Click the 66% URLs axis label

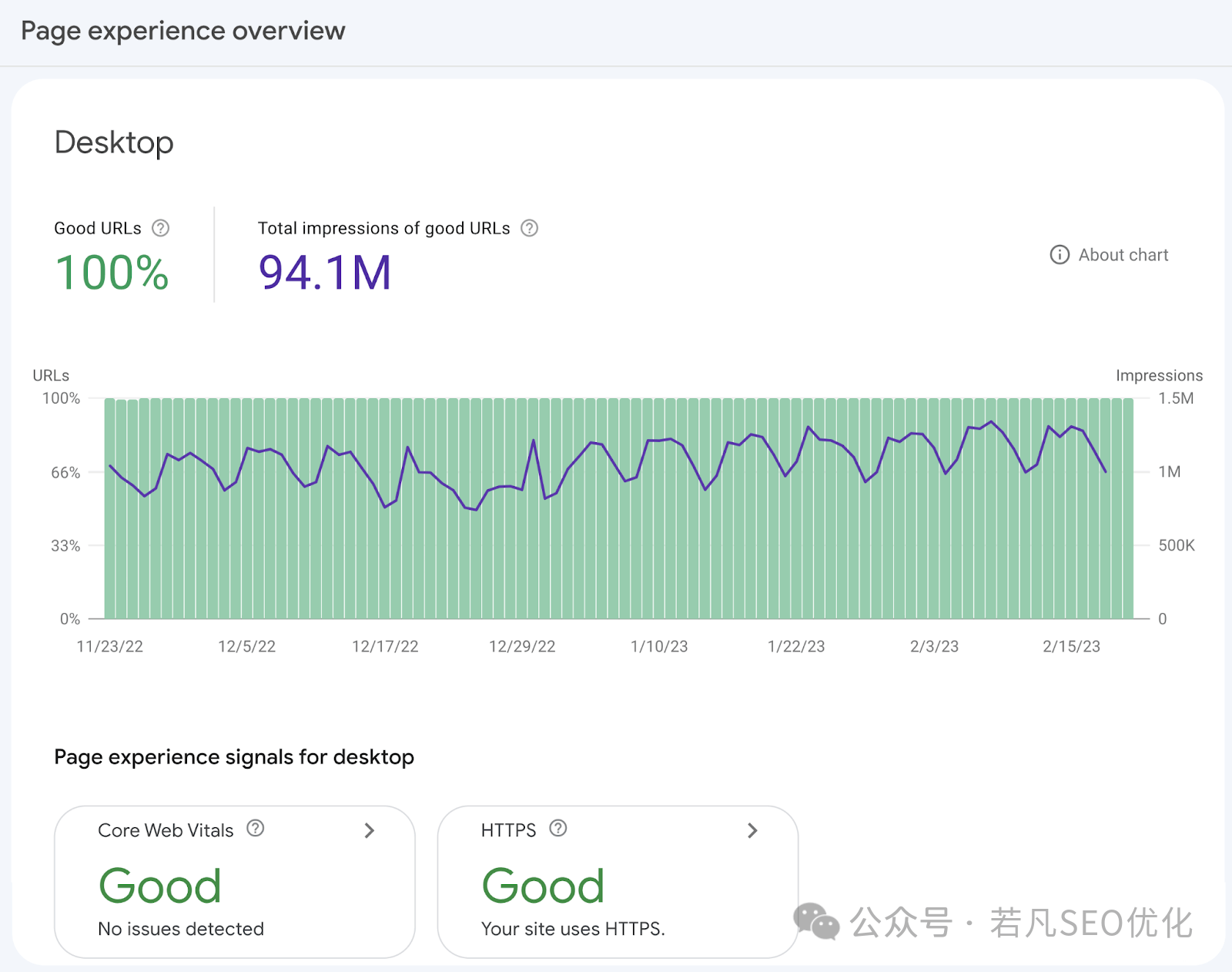click(x=65, y=472)
